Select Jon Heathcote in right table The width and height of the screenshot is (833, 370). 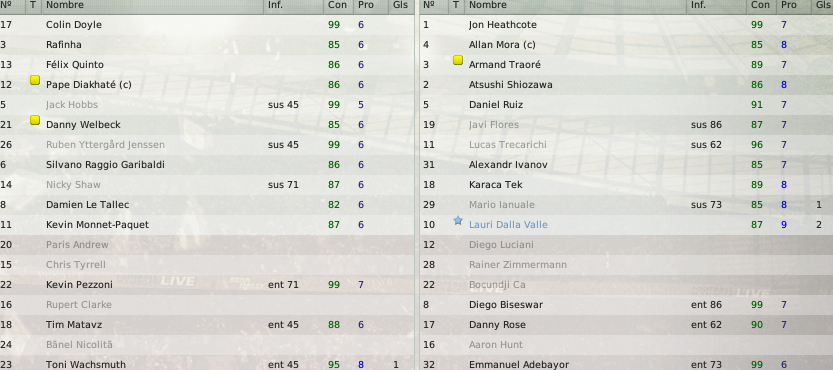click(626, 25)
